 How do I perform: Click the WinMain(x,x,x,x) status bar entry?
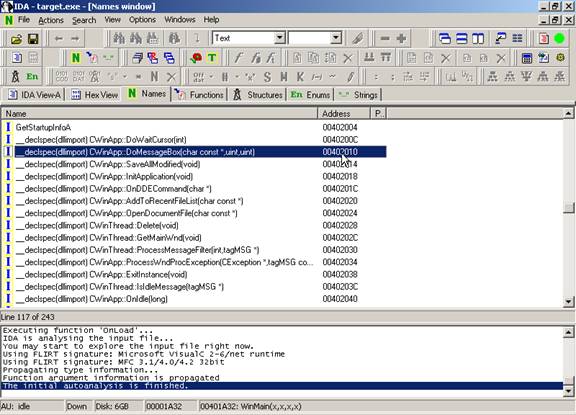point(251,406)
